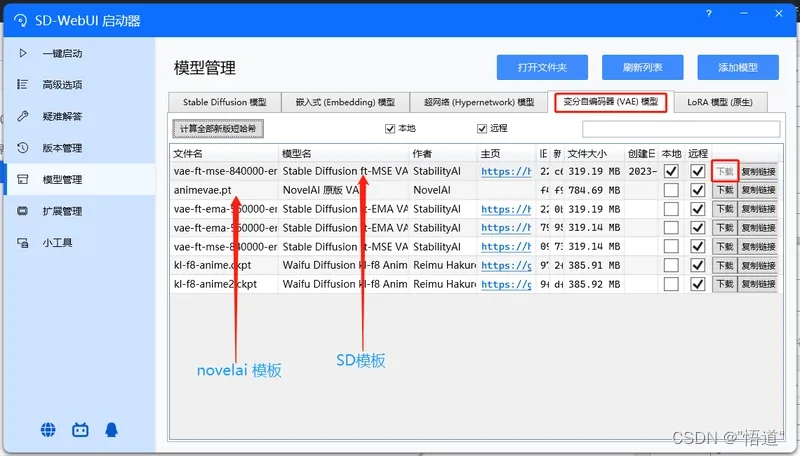Toggle the 本地 filter checkbox above table
The height and width of the screenshot is (456, 800).
point(390,129)
